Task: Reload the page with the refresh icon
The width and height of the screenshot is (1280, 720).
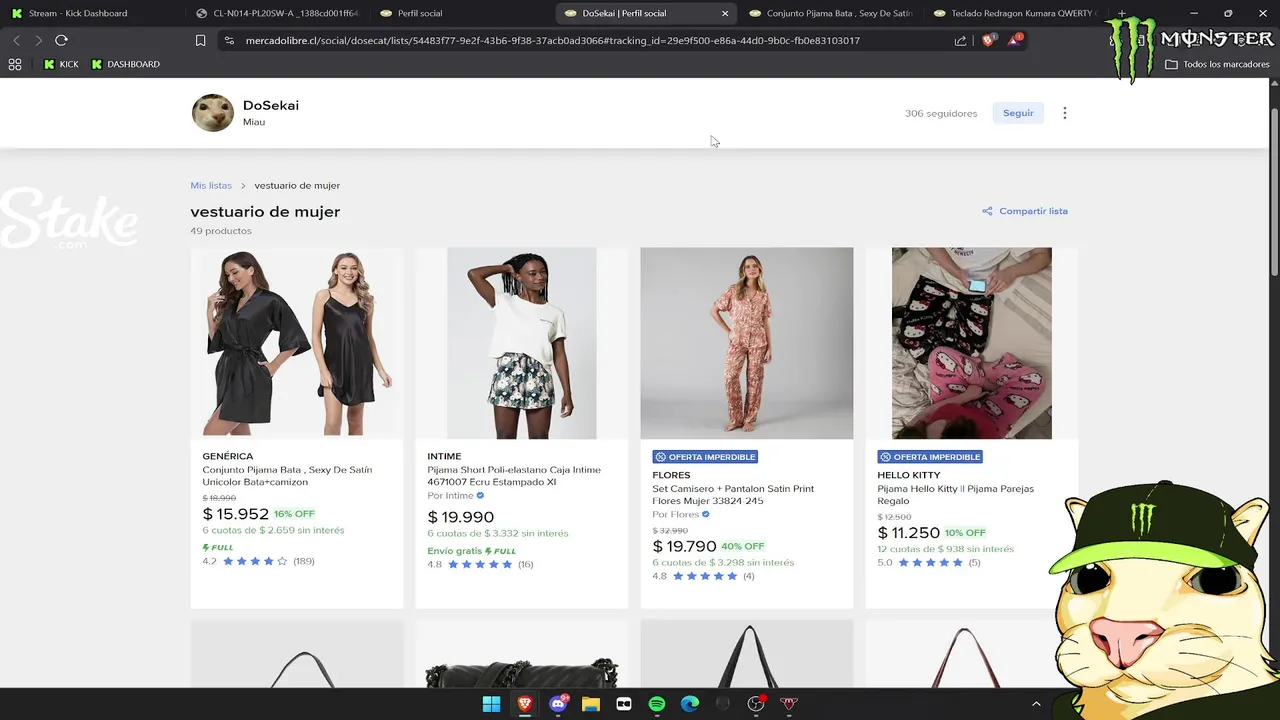Action: (61, 40)
